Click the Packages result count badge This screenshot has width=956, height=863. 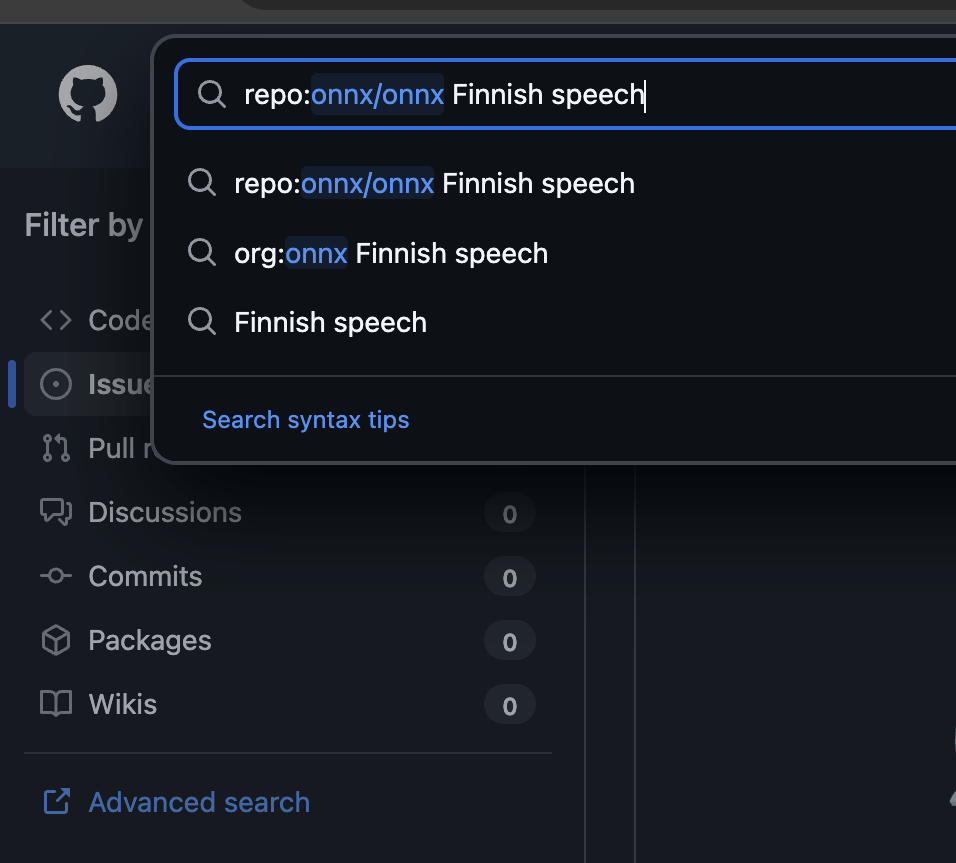coord(509,642)
